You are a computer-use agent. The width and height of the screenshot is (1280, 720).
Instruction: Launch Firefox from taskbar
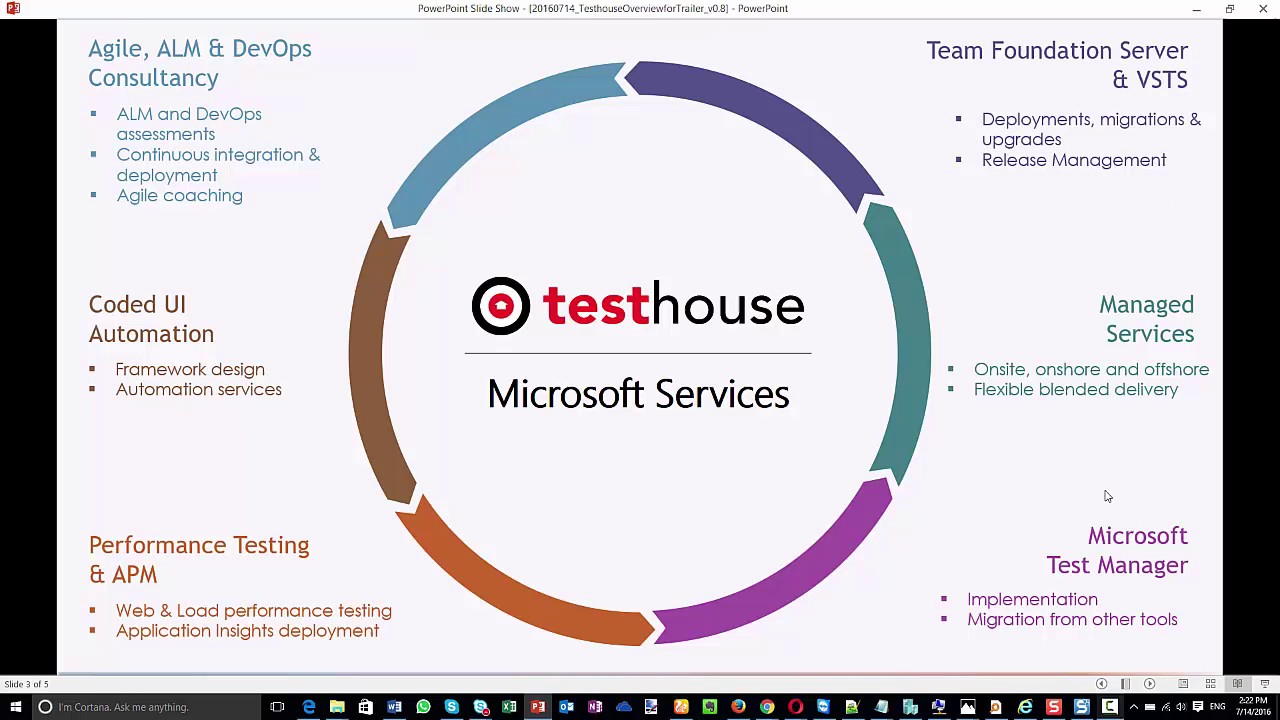(x=738, y=707)
